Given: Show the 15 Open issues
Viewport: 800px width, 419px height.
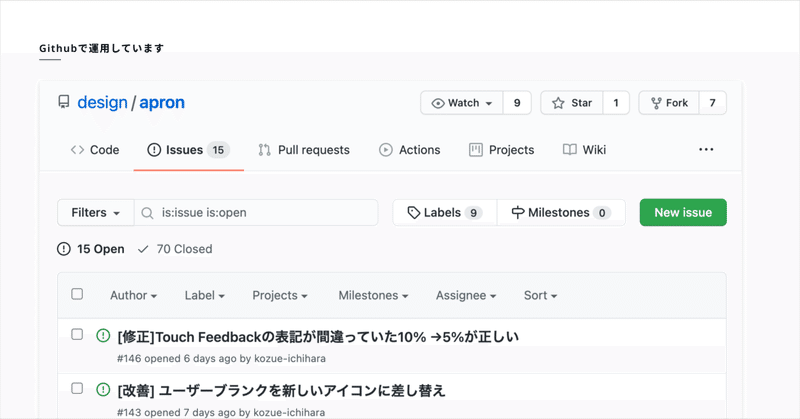Looking at the screenshot, I should [x=91, y=249].
